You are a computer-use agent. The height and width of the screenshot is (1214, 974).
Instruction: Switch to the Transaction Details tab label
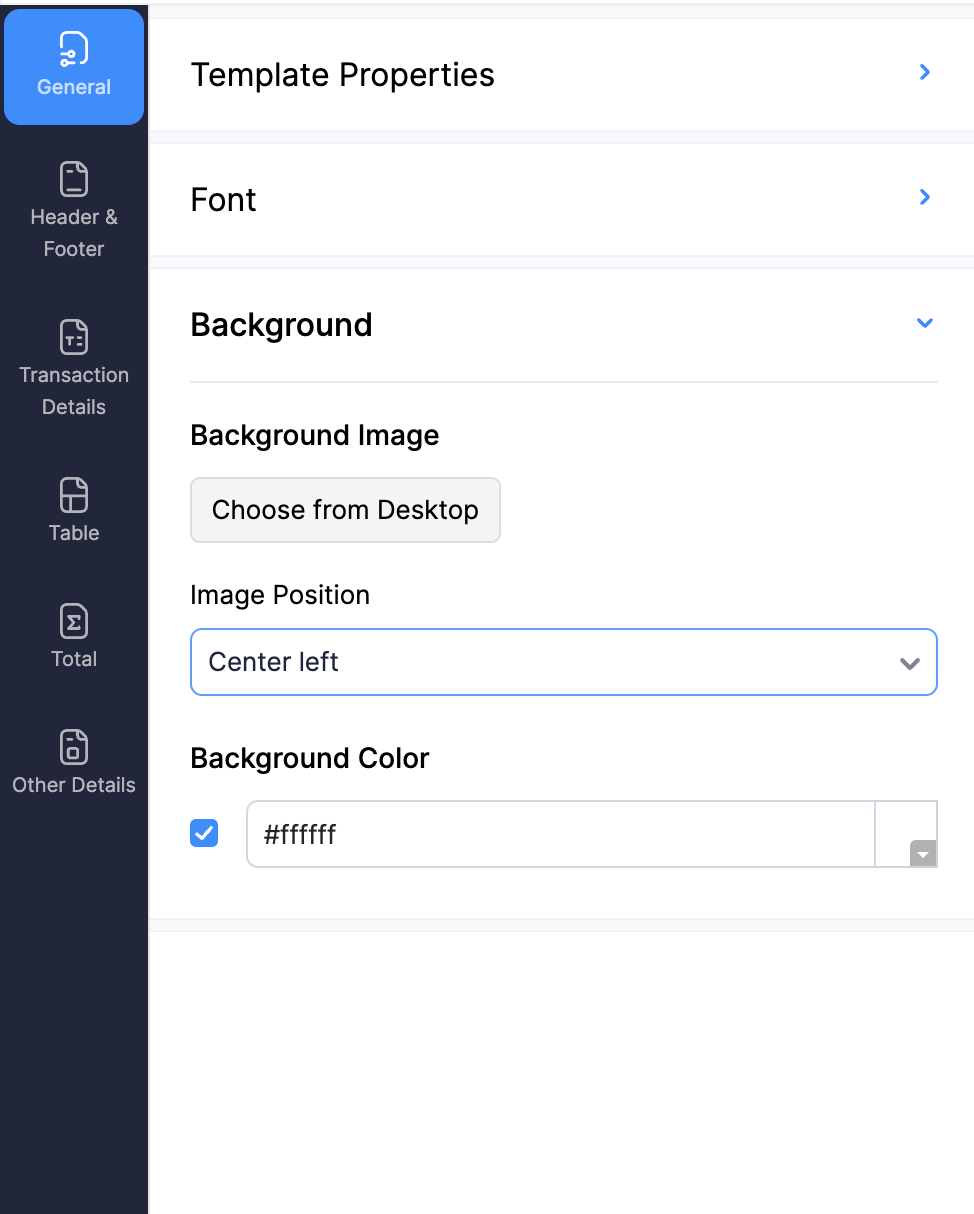(x=74, y=391)
